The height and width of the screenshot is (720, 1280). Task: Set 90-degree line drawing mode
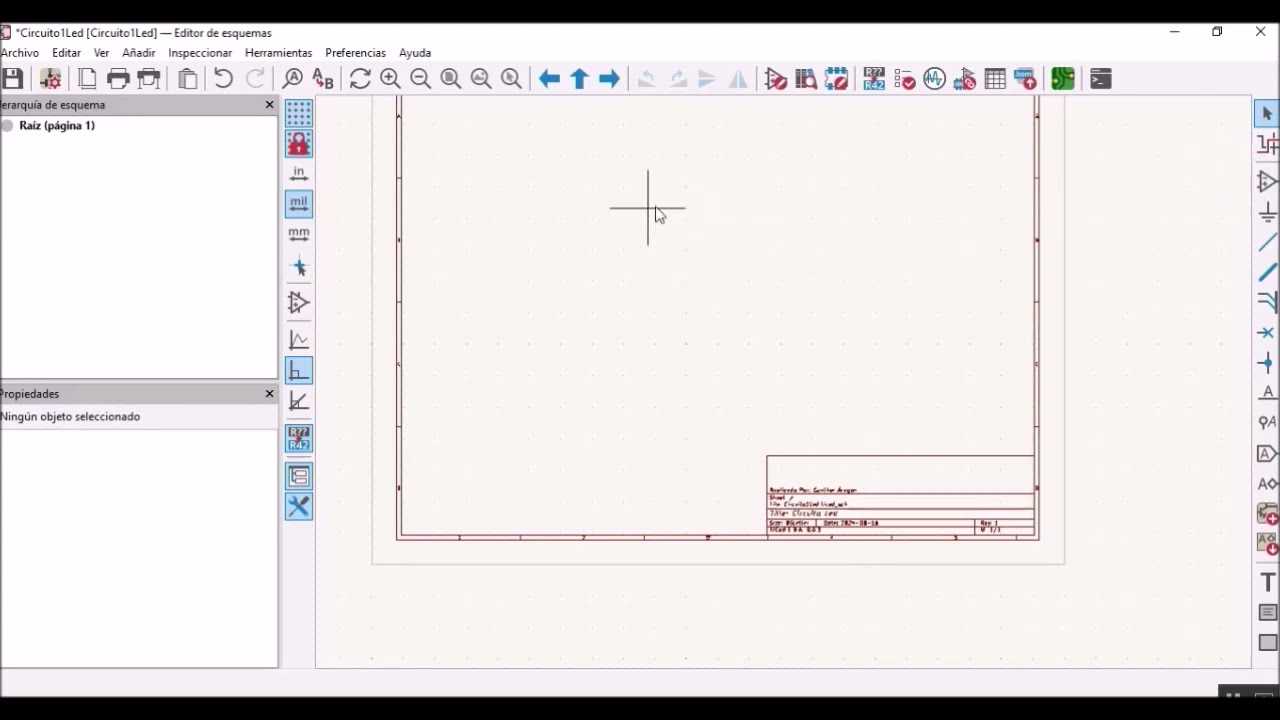(x=299, y=371)
